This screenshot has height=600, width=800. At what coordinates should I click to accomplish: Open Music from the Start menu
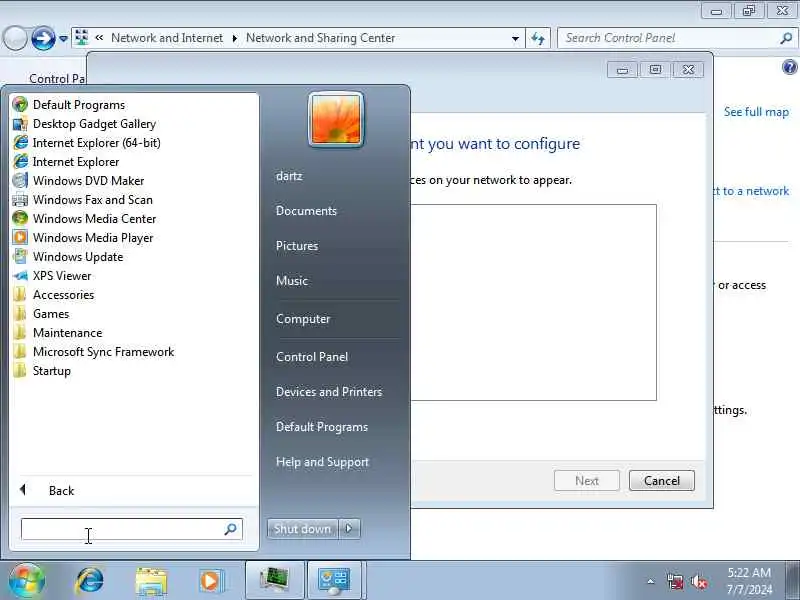click(292, 281)
